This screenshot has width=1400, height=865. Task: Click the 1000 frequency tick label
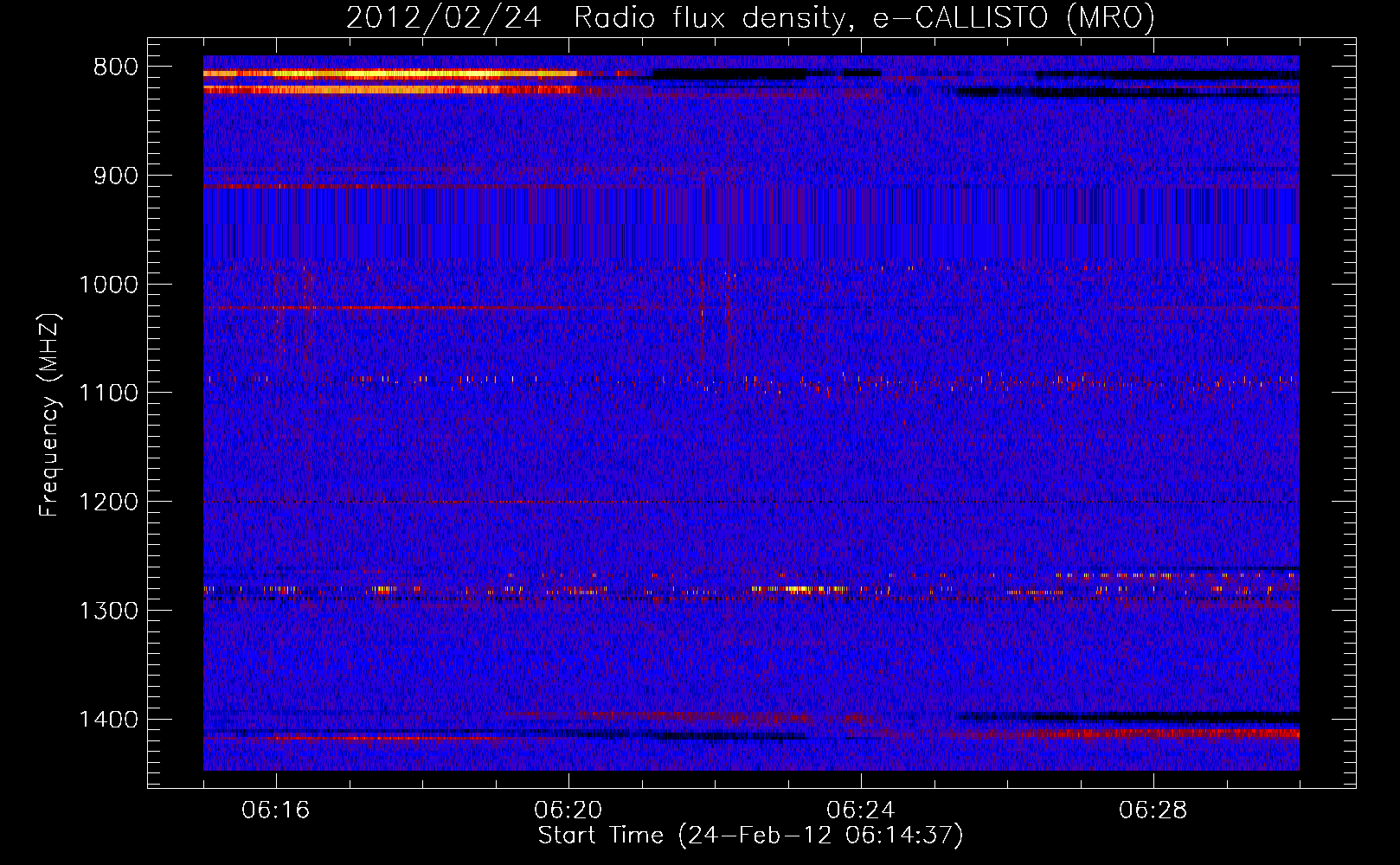coord(108,285)
